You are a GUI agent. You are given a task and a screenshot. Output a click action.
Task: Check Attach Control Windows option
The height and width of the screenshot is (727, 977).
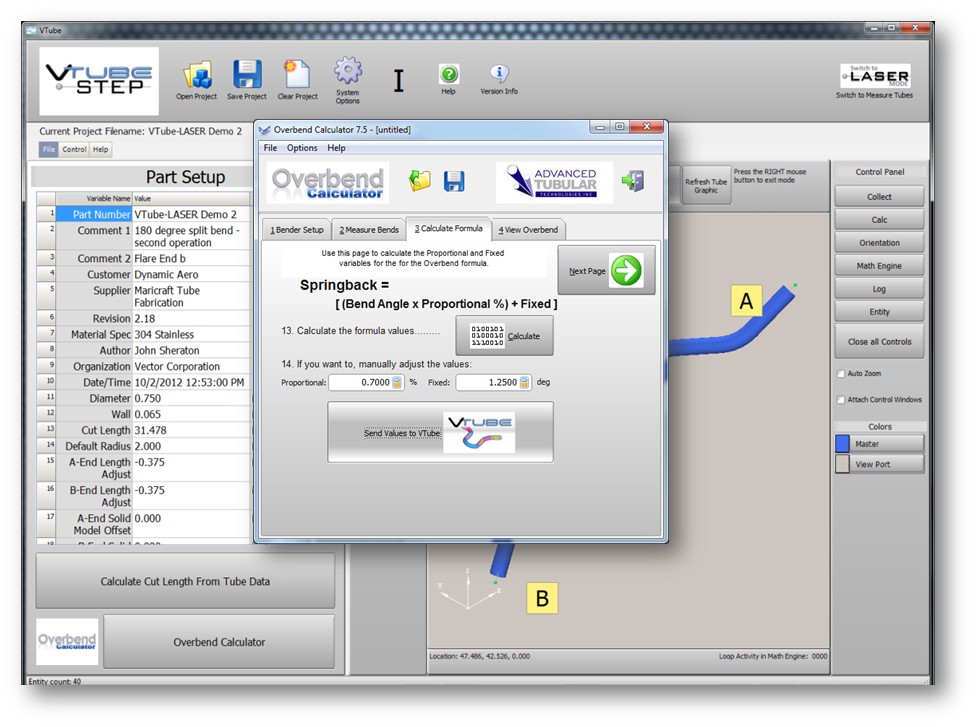pos(840,400)
